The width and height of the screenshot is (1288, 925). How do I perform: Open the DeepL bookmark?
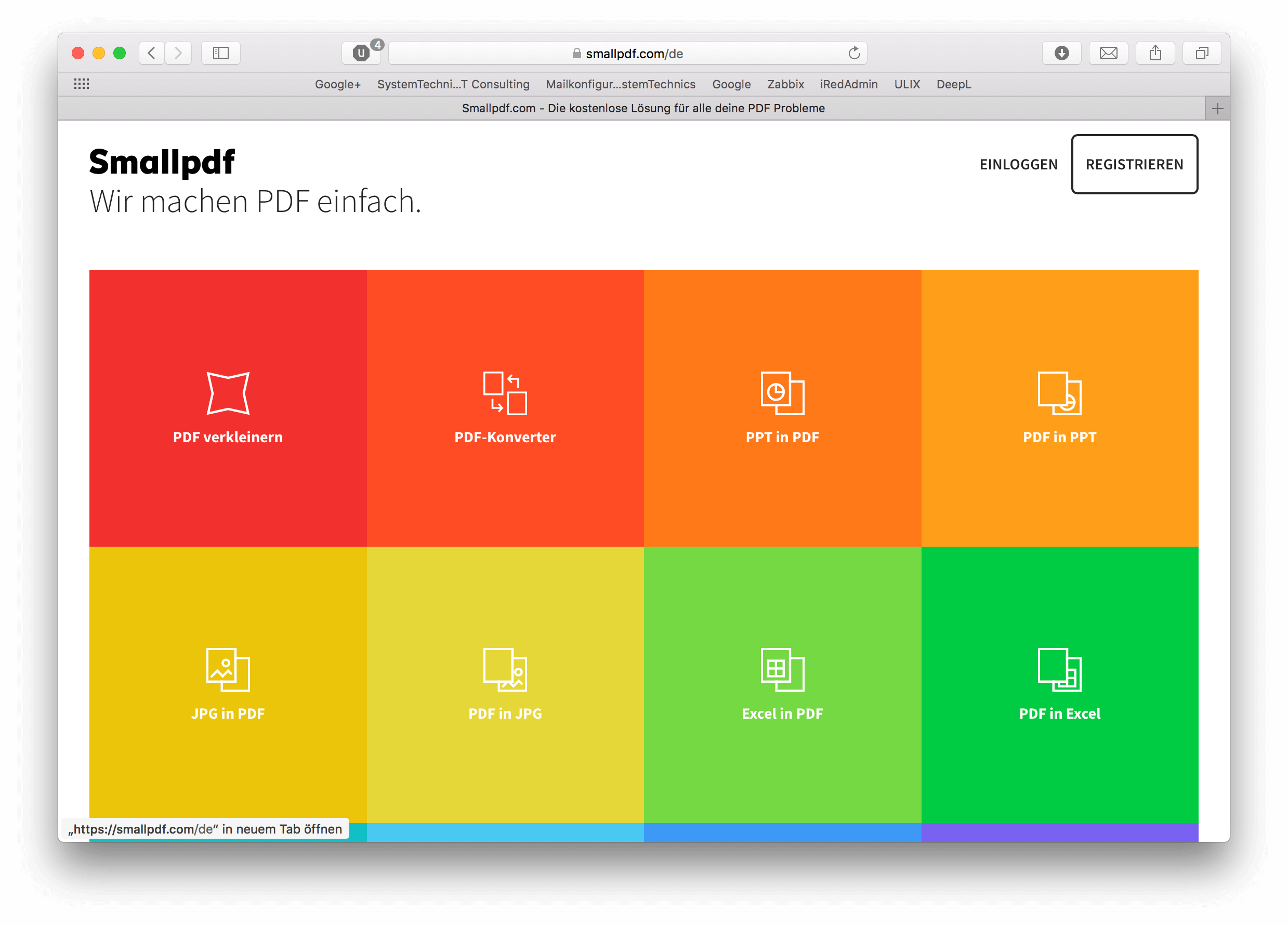tap(953, 84)
